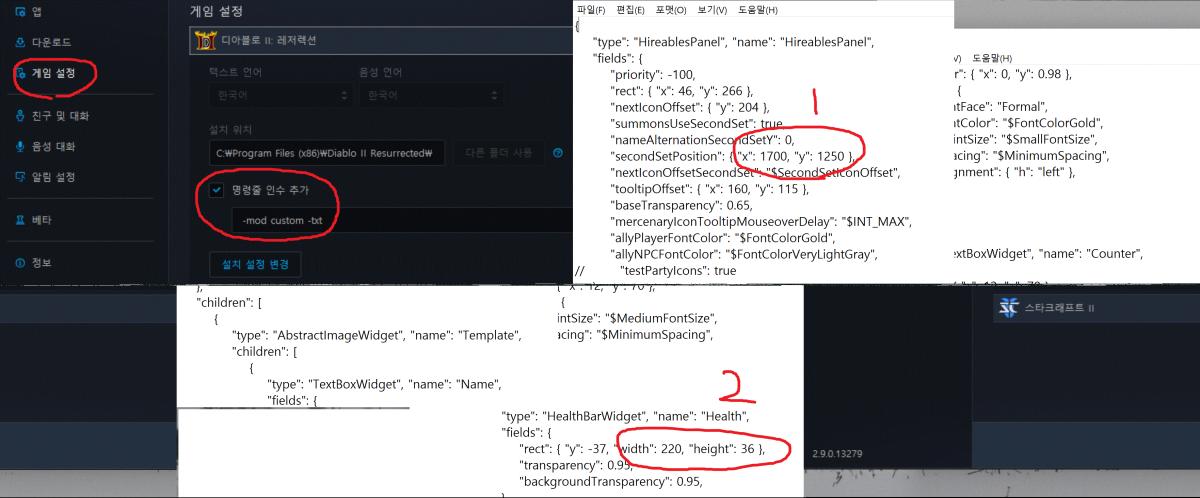Click the 다른 폴더 사용 button

(x=498, y=153)
